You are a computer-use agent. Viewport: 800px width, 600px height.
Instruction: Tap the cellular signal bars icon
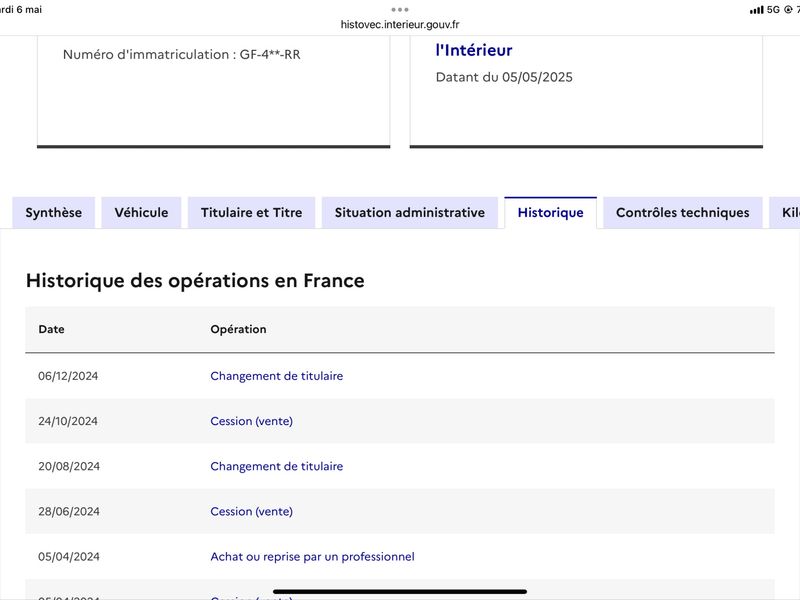[757, 10]
